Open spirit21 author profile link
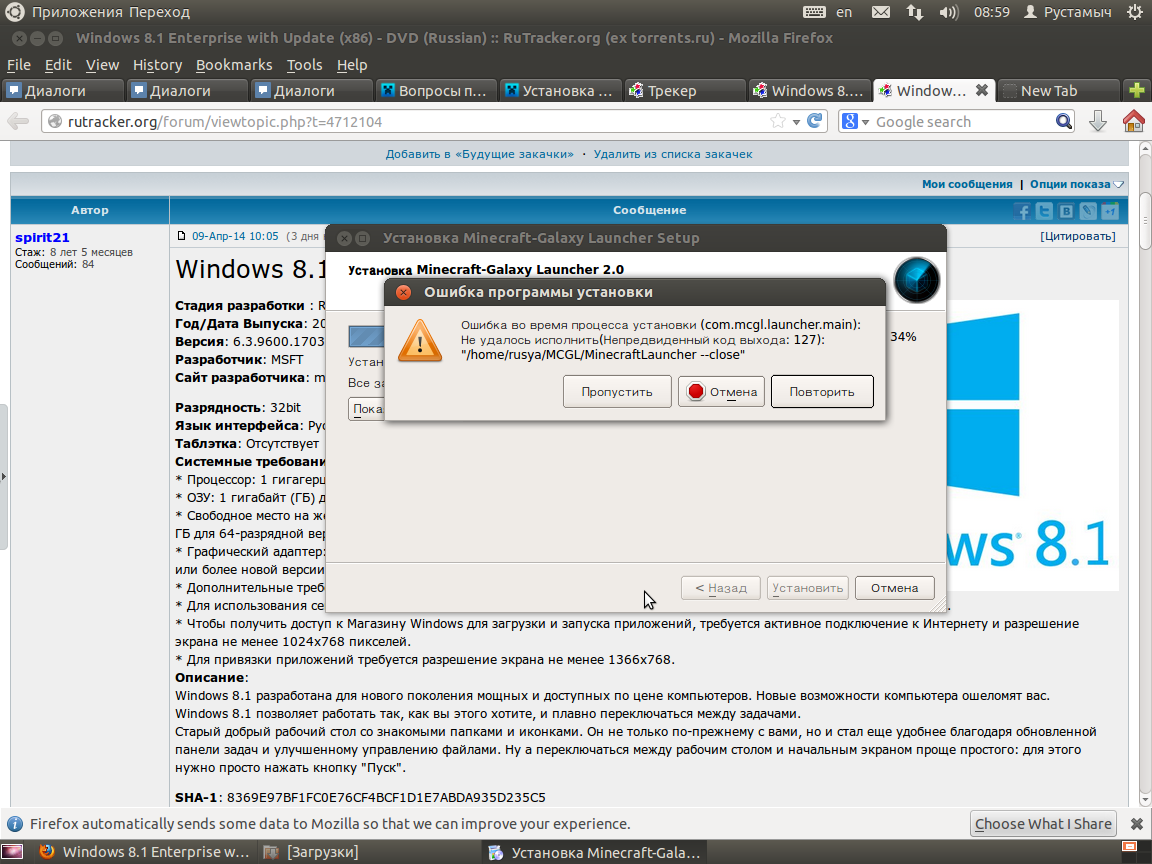This screenshot has width=1152, height=864. tap(42, 237)
